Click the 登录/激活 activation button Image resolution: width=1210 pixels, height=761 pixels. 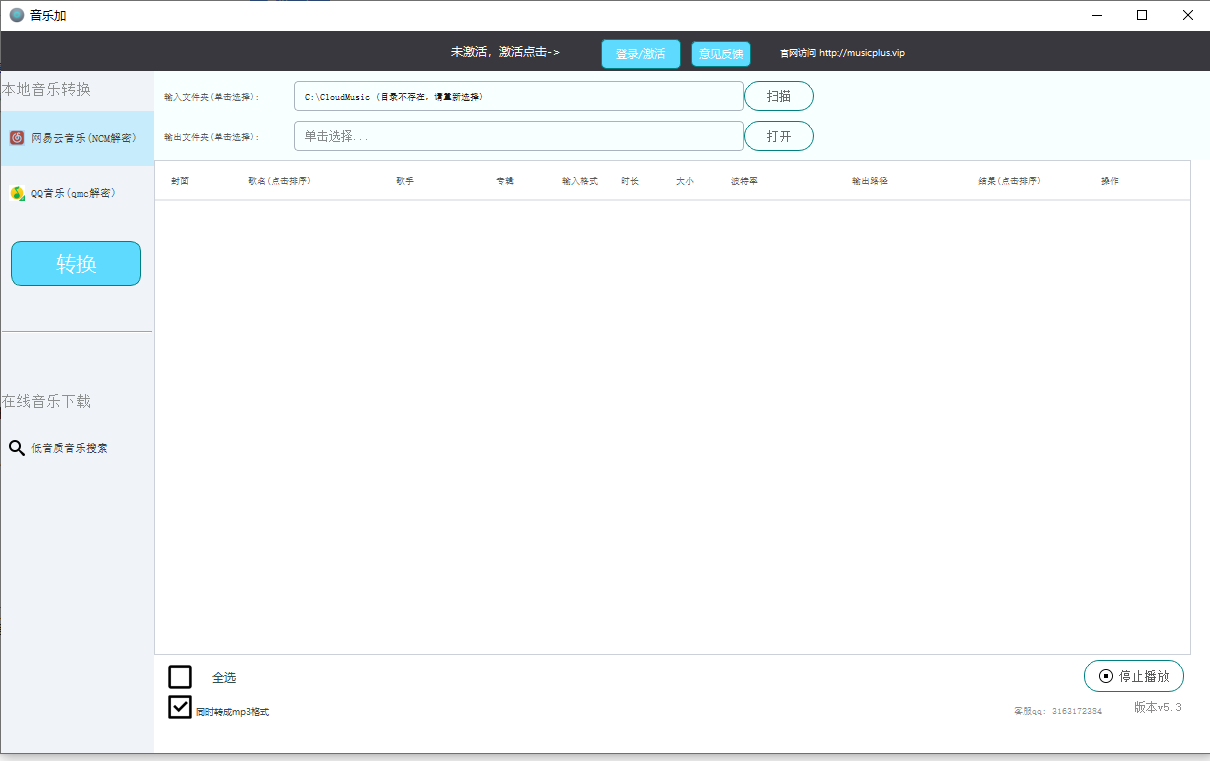point(640,53)
